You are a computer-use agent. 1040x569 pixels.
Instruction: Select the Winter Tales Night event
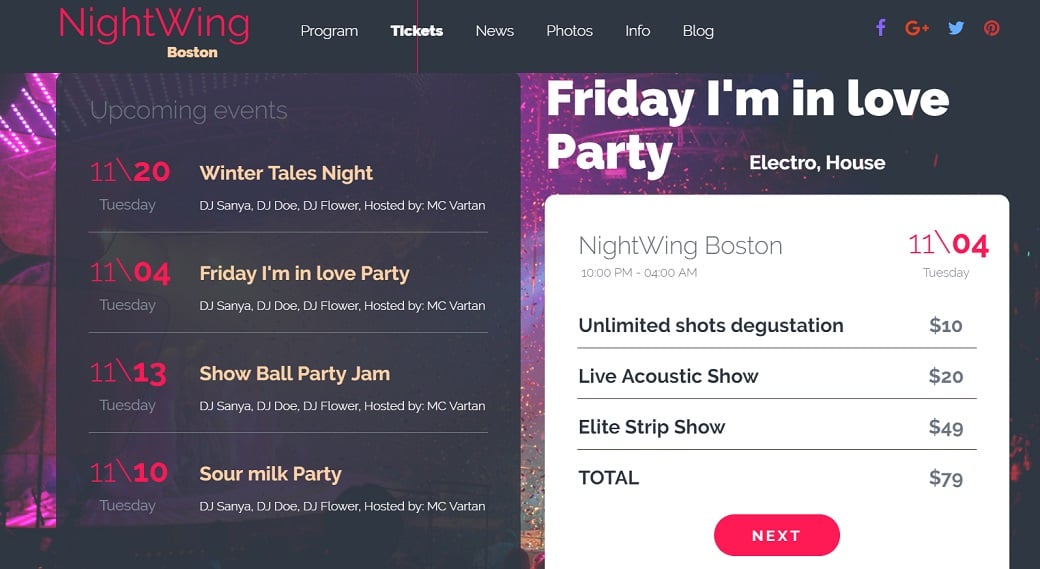[x=286, y=173]
